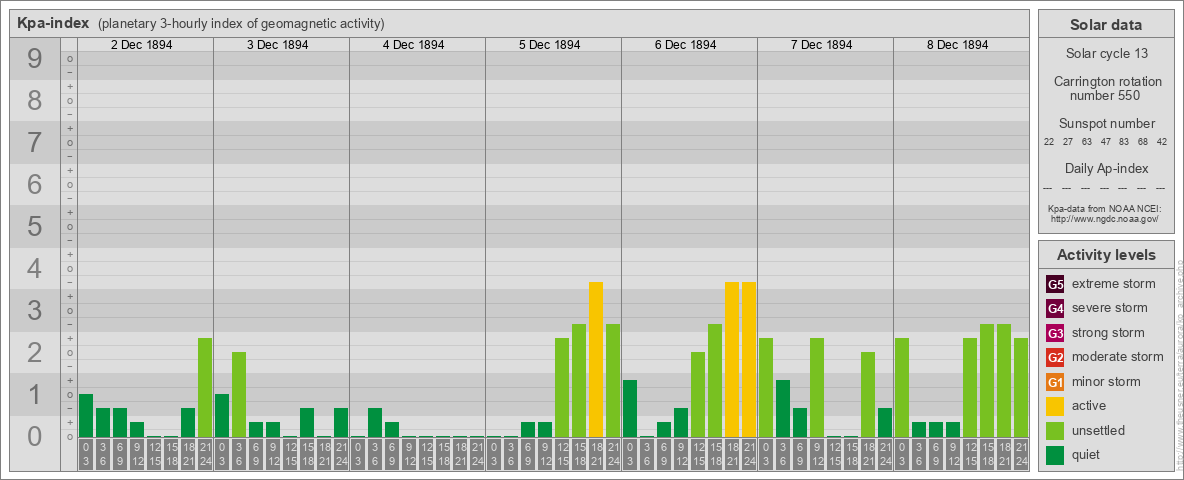Click 'Carrington rotation number 550' text

[x=1106, y=88]
